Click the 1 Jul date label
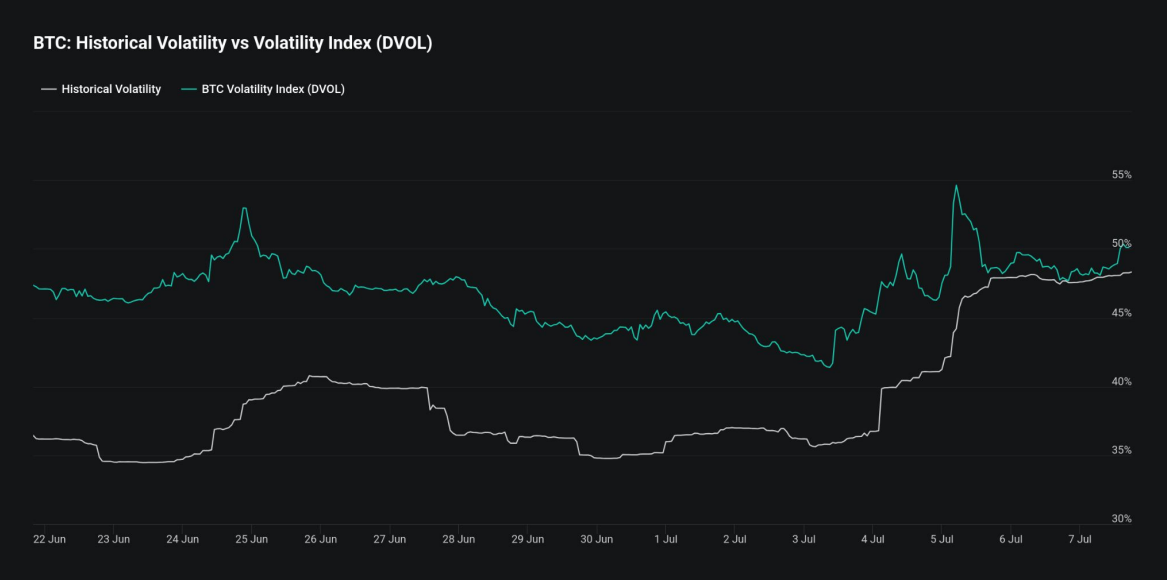1167x580 pixels. click(x=665, y=539)
